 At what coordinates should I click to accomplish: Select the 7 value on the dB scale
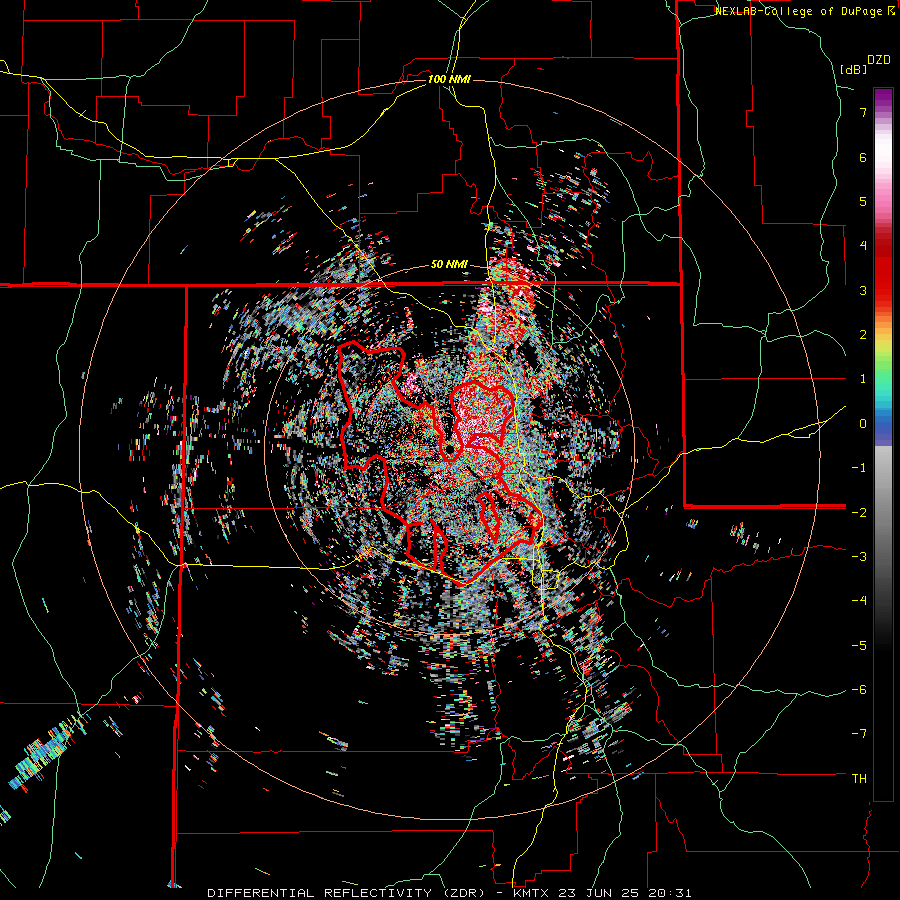pyautogui.click(x=863, y=112)
